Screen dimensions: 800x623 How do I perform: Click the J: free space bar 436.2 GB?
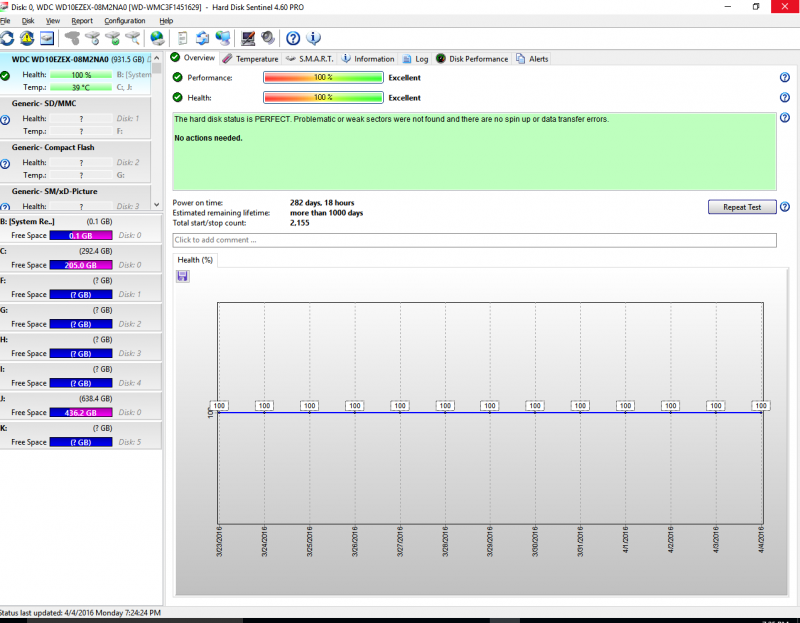click(81, 413)
